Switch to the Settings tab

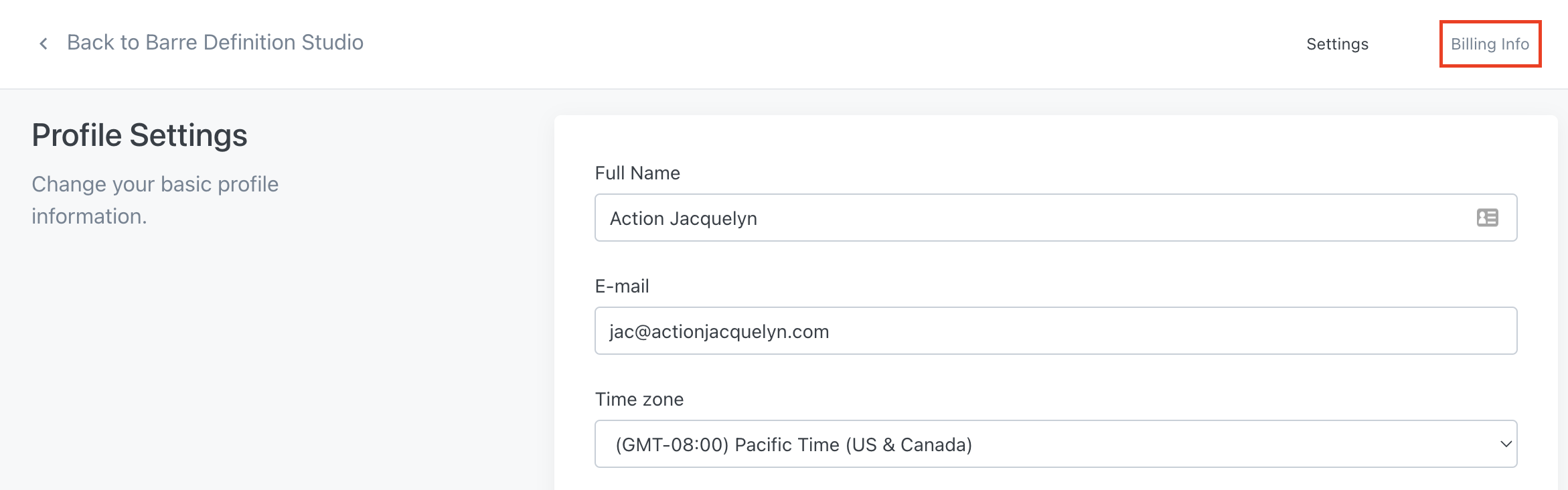tap(1337, 44)
